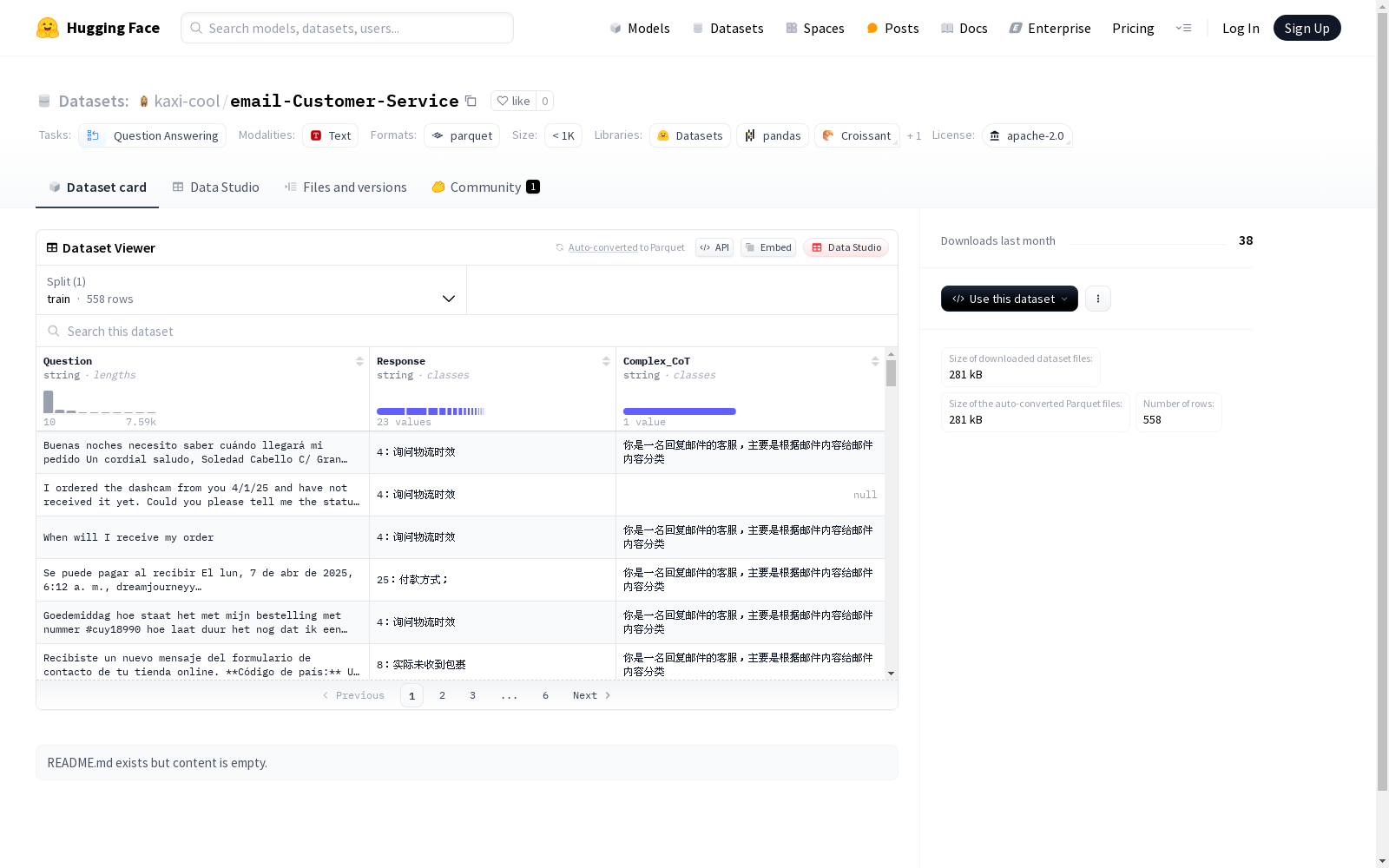Click the Datasets breadcrumb icon
The image size is (1389, 868).
point(44,101)
